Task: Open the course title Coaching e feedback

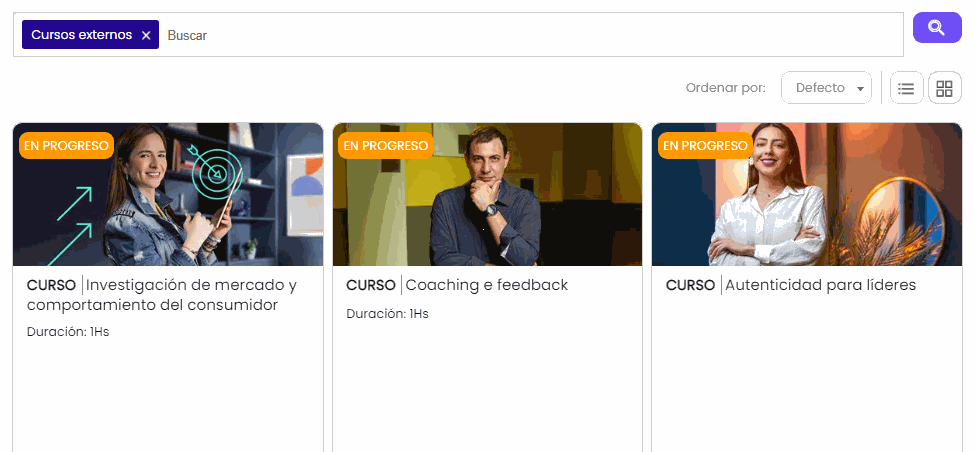Action: (487, 285)
